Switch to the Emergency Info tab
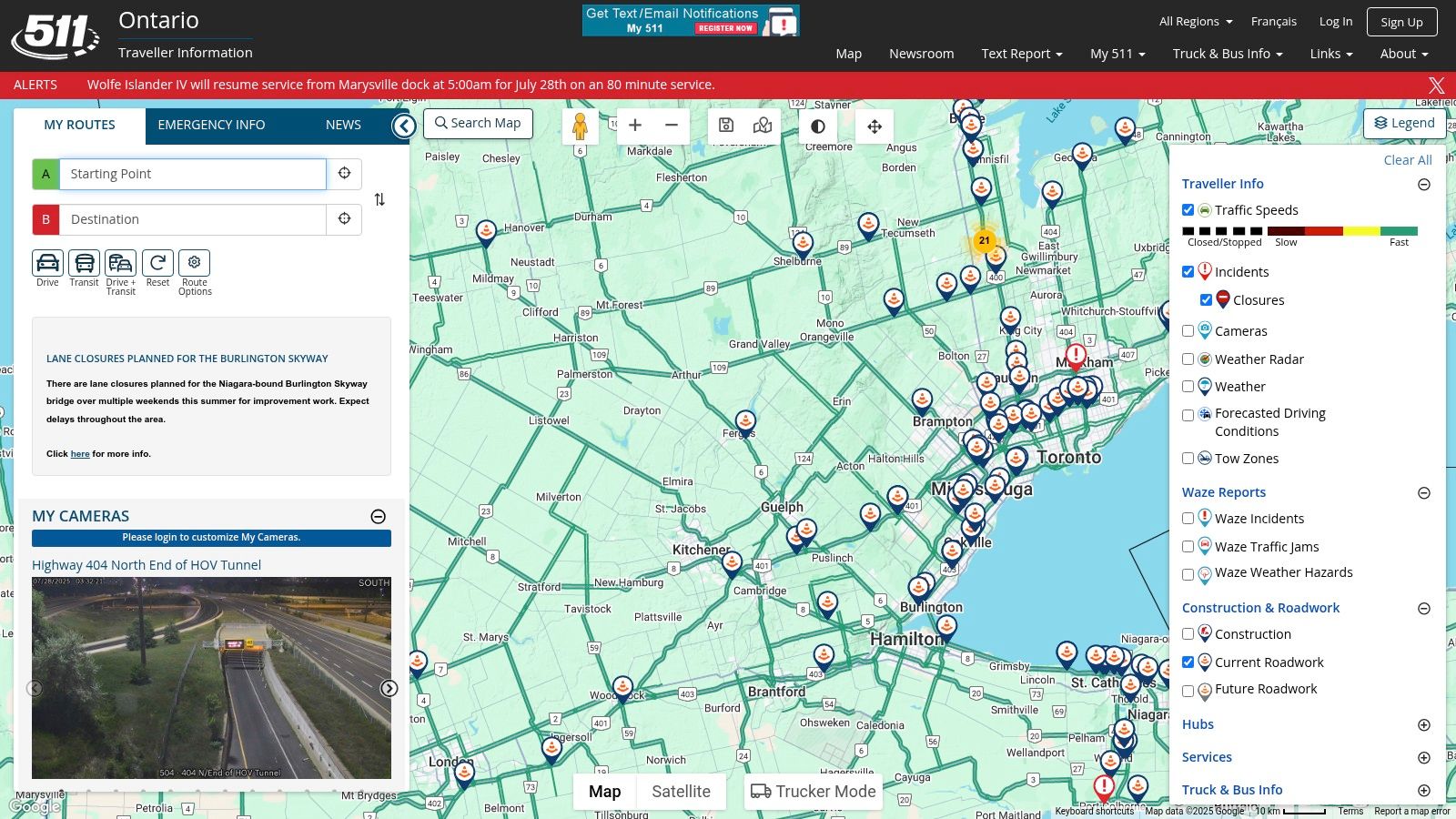The image size is (1456, 819). [211, 126]
